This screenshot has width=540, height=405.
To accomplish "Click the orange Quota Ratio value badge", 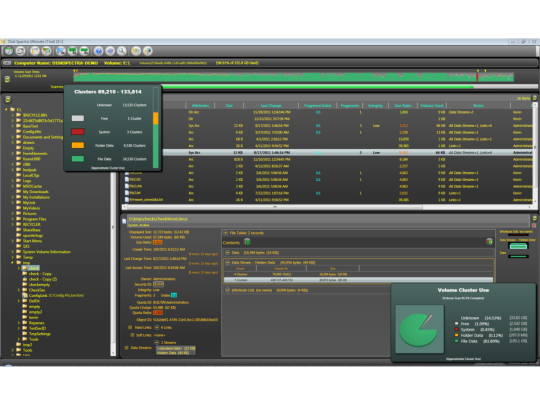I will pyautogui.click(x=158, y=313).
